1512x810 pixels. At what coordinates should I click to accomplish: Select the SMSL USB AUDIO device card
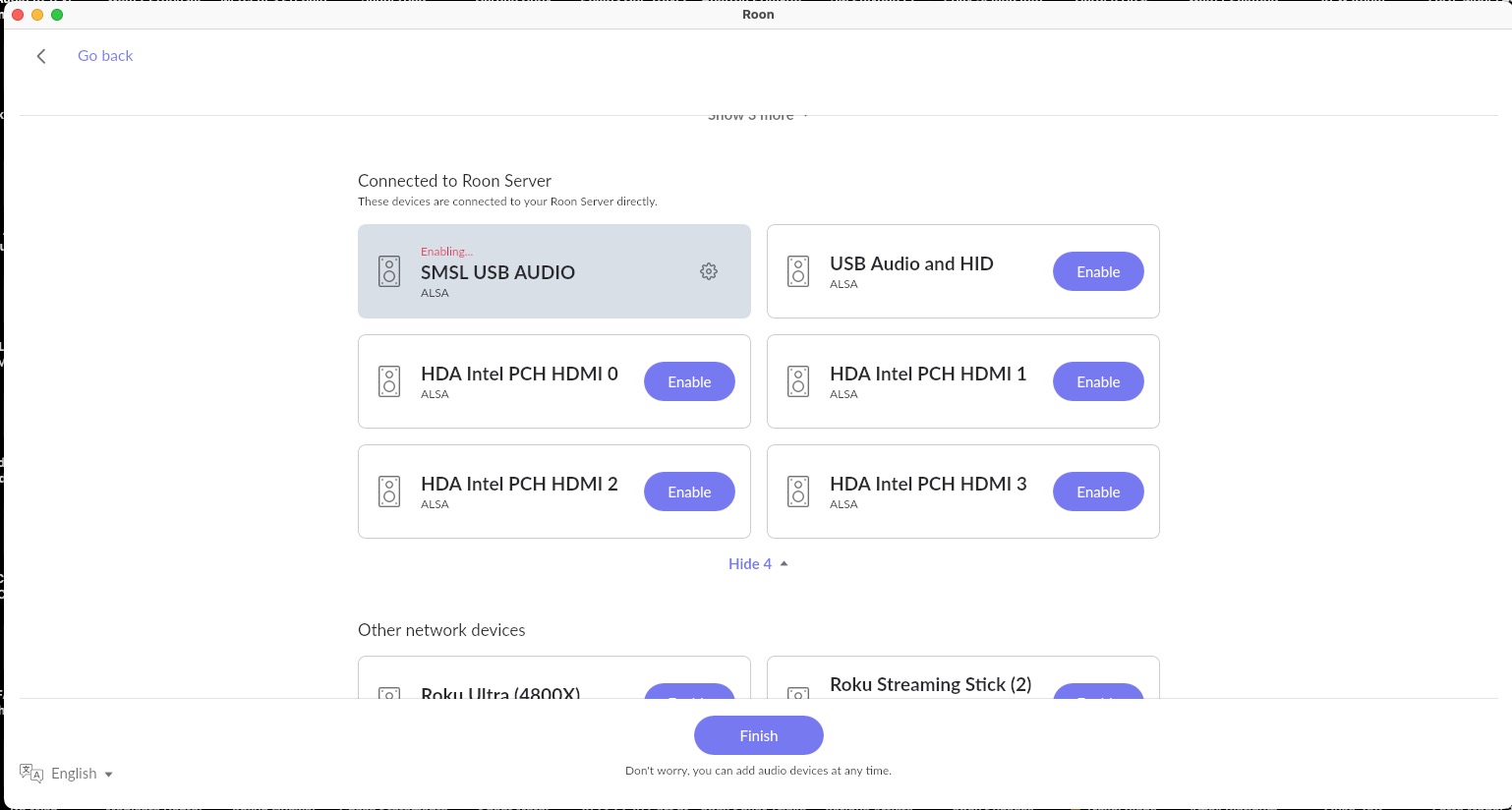[x=554, y=271]
